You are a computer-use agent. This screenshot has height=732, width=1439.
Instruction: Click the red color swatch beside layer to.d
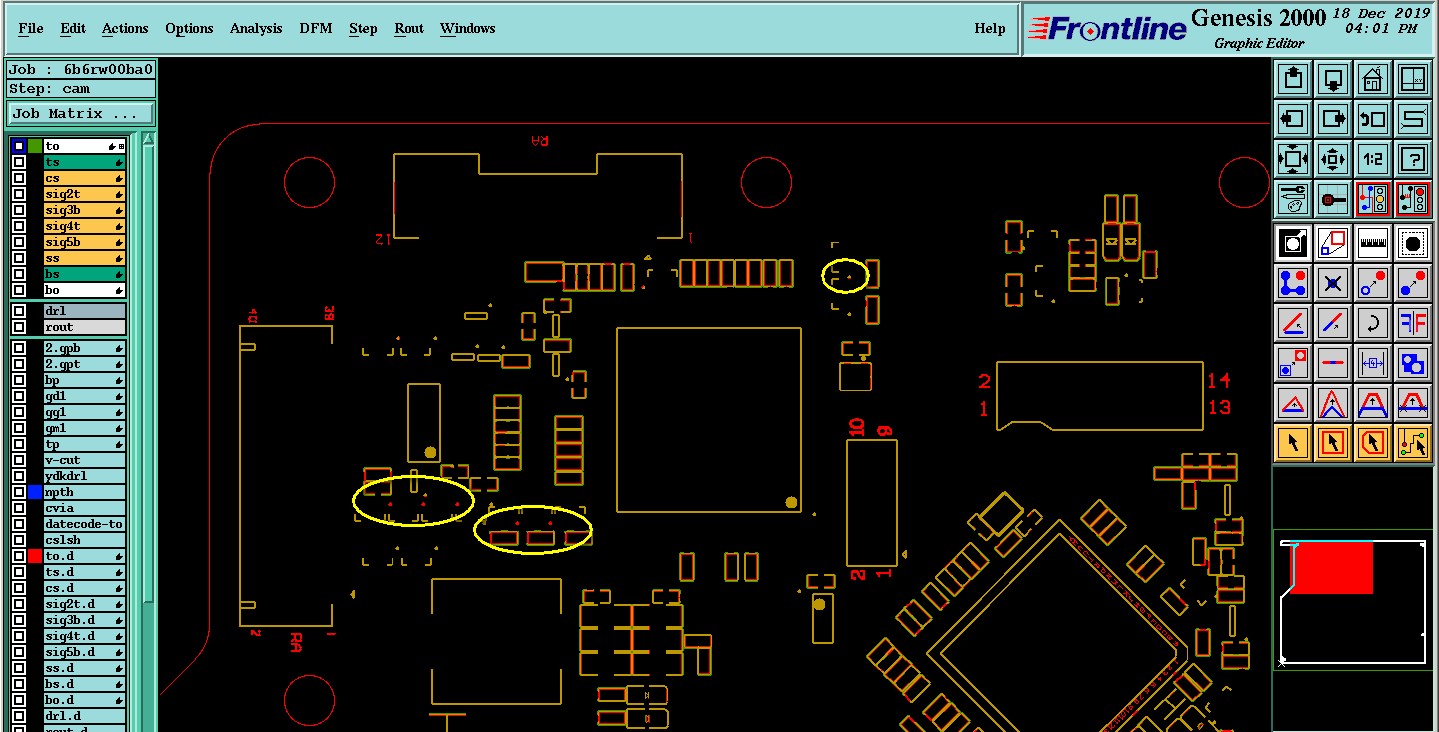point(35,556)
